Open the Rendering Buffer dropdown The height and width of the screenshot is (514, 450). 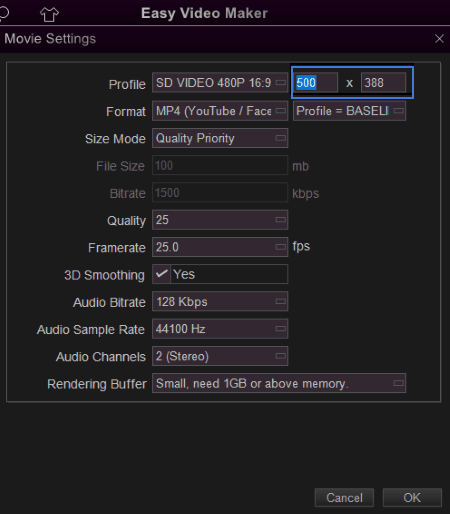[279, 383]
